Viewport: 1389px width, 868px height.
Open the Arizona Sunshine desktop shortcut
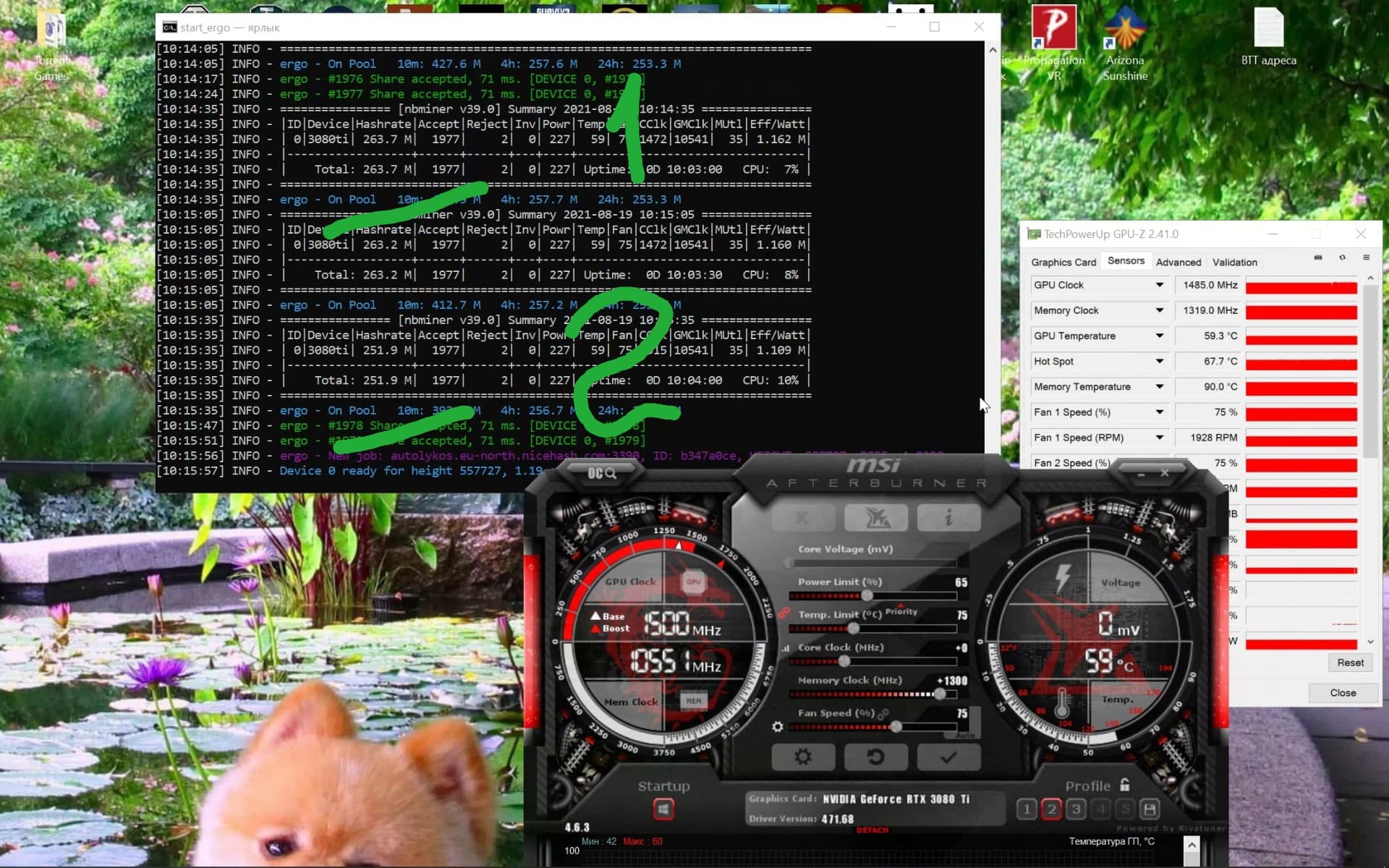point(1125,43)
